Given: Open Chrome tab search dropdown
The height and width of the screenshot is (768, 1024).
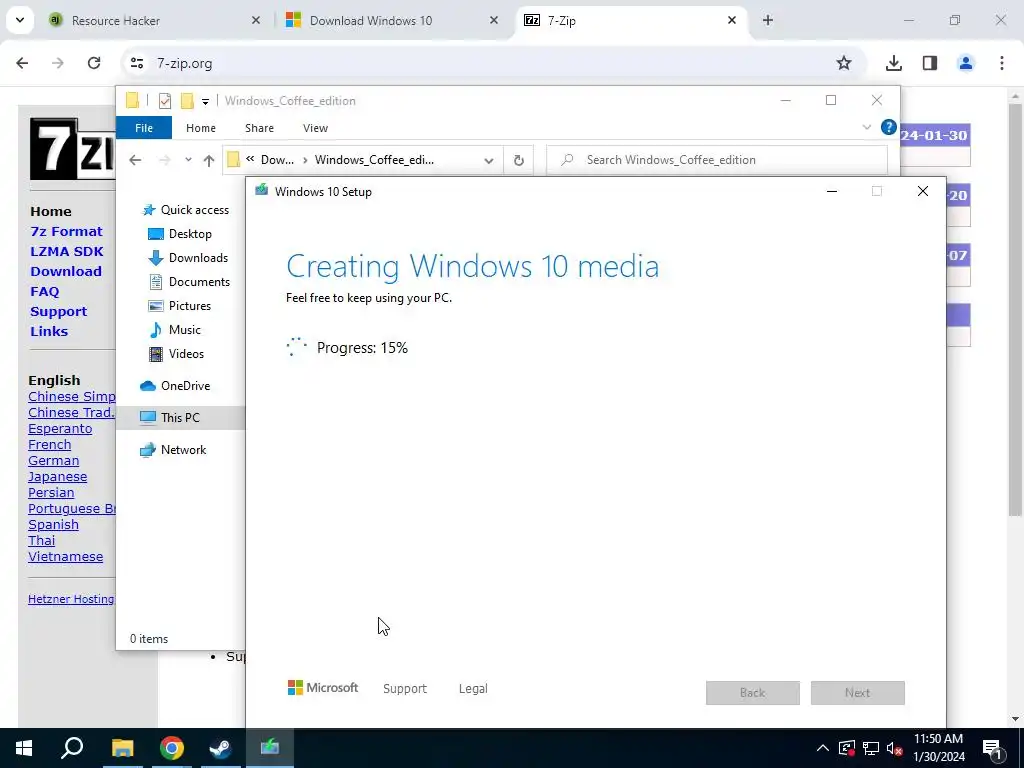Looking at the screenshot, I should tap(20, 20).
